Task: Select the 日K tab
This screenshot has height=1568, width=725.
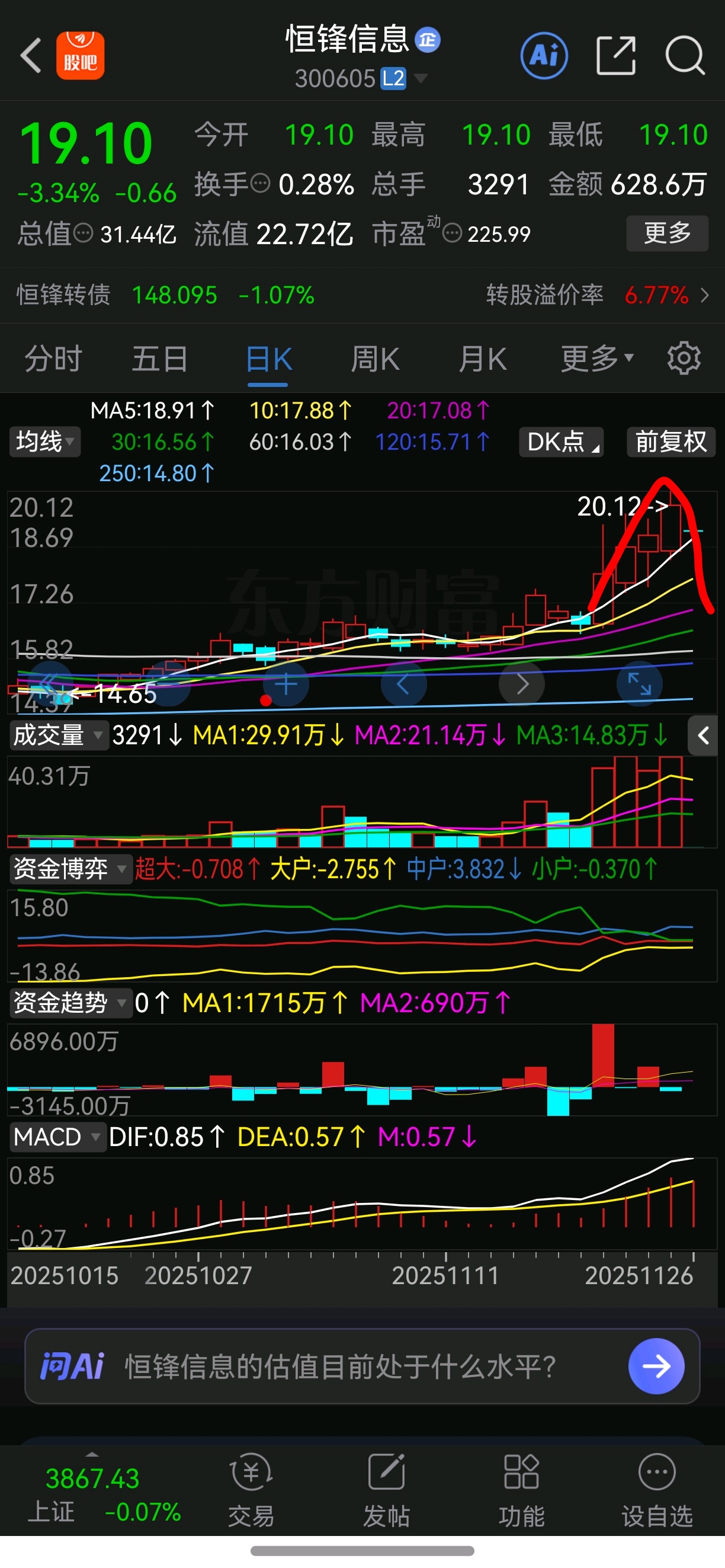Action: coord(268,359)
